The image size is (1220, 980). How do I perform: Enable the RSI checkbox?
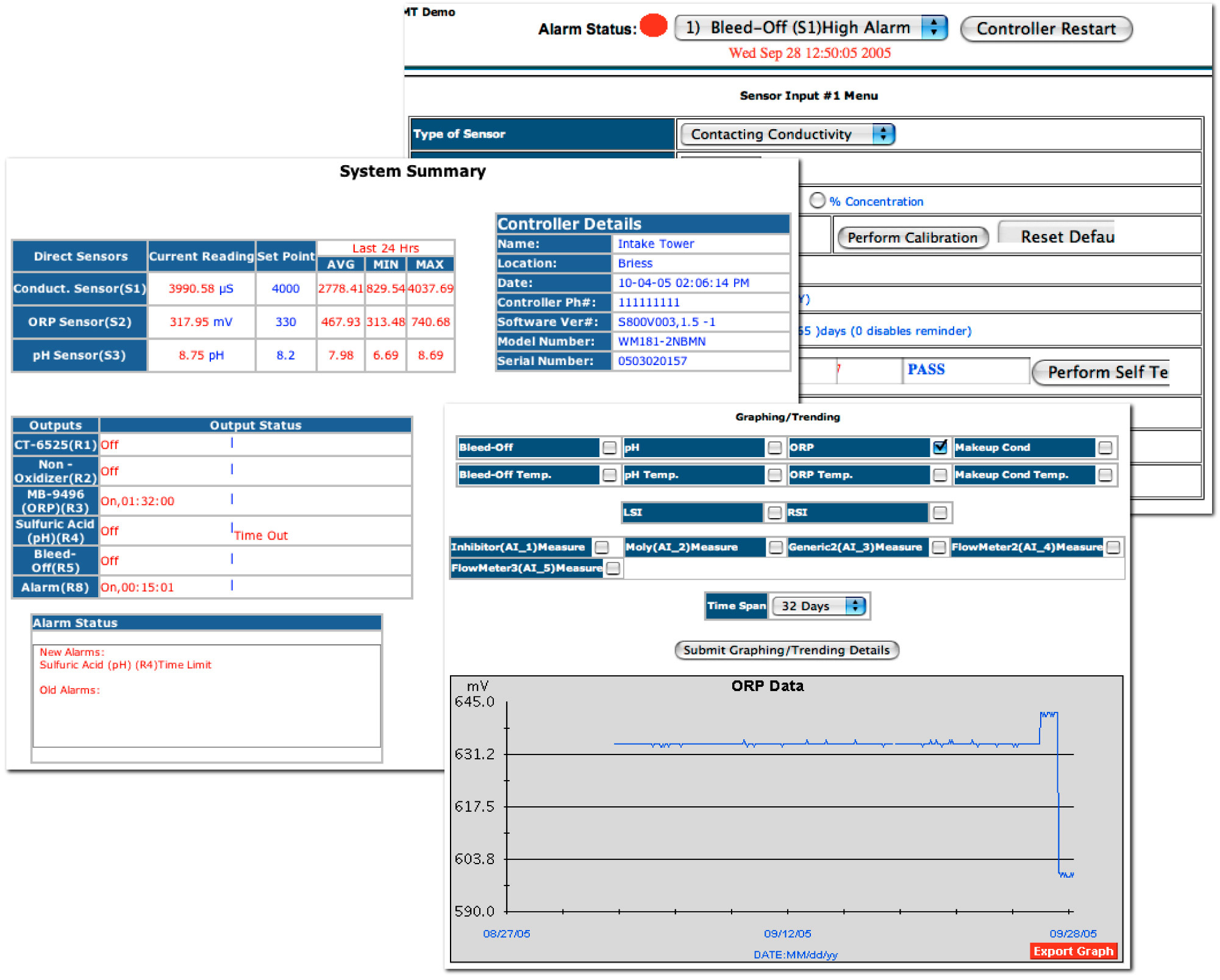click(x=940, y=513)
